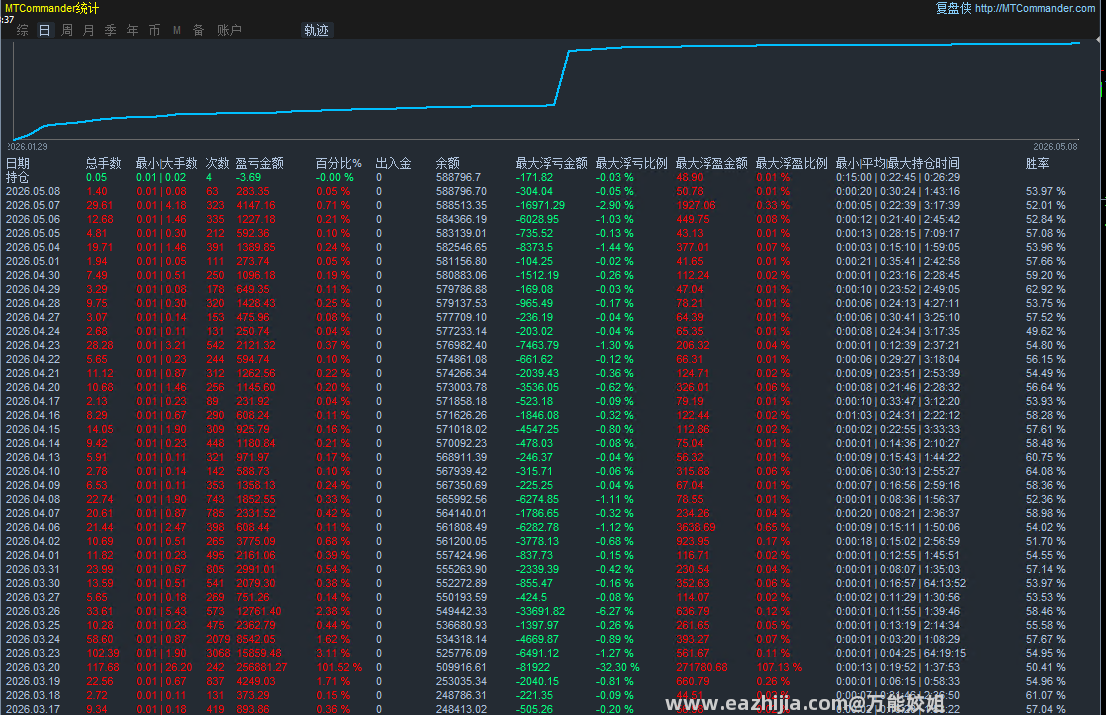The width and height of the screenshot is (1106, 715).
Task: Click the MTCommander统计 window title
Action: click(51, 8)
